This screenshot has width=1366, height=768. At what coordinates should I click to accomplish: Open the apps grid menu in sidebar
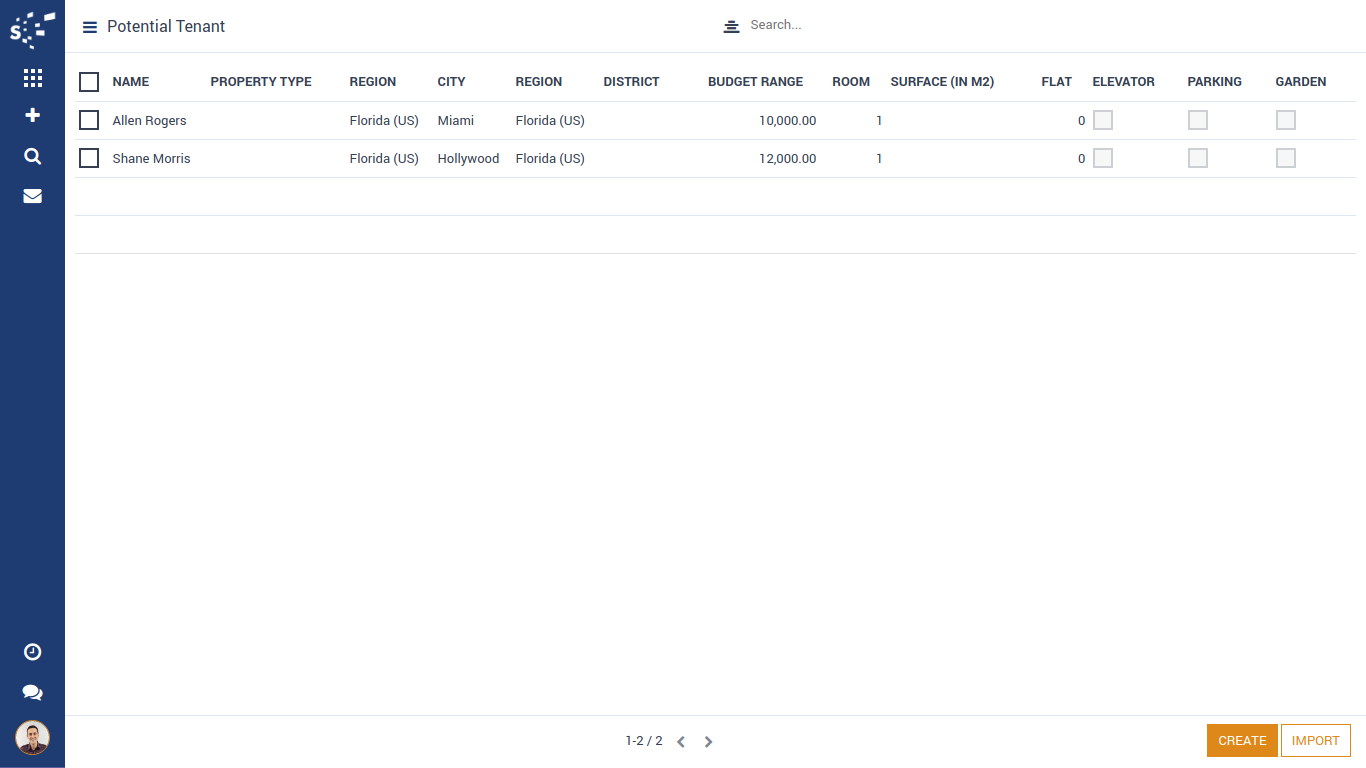32,78
